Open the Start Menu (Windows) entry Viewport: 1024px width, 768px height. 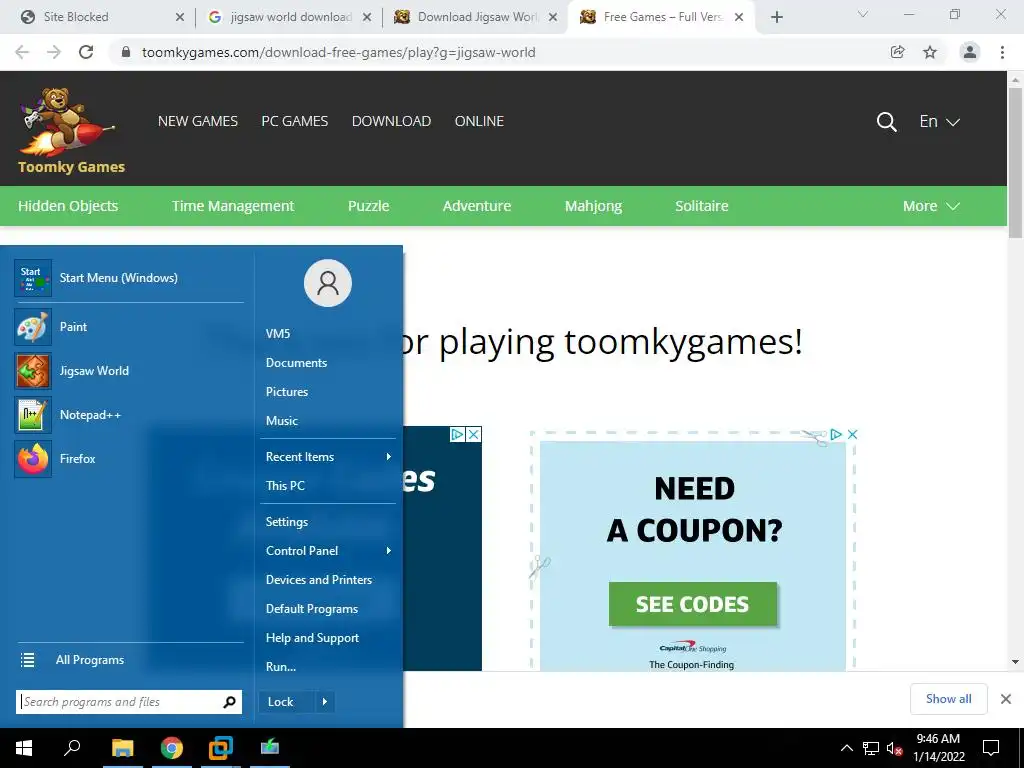tap(129, 278)
